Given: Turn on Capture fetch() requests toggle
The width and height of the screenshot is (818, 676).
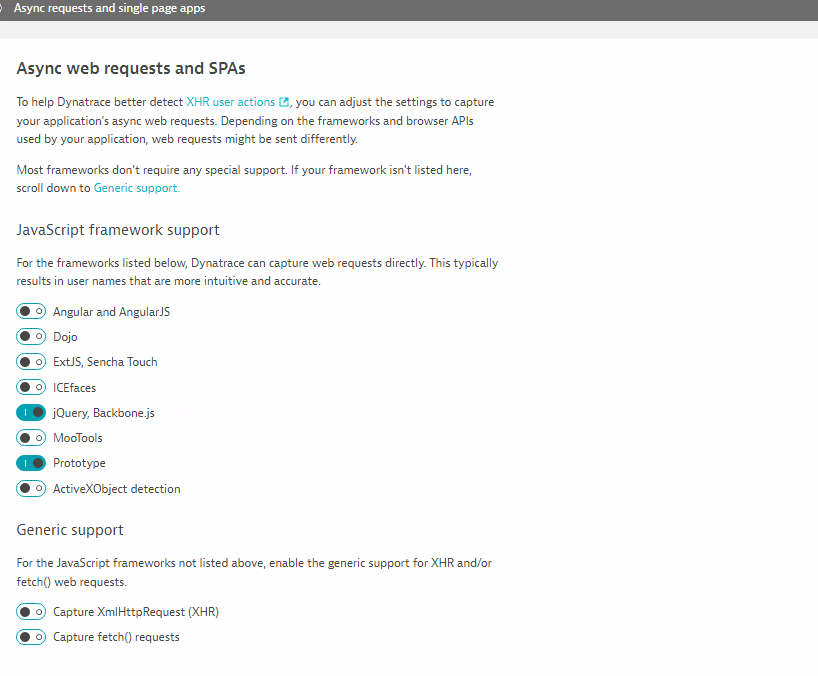Looking at the screenshot, I should 31,637.
